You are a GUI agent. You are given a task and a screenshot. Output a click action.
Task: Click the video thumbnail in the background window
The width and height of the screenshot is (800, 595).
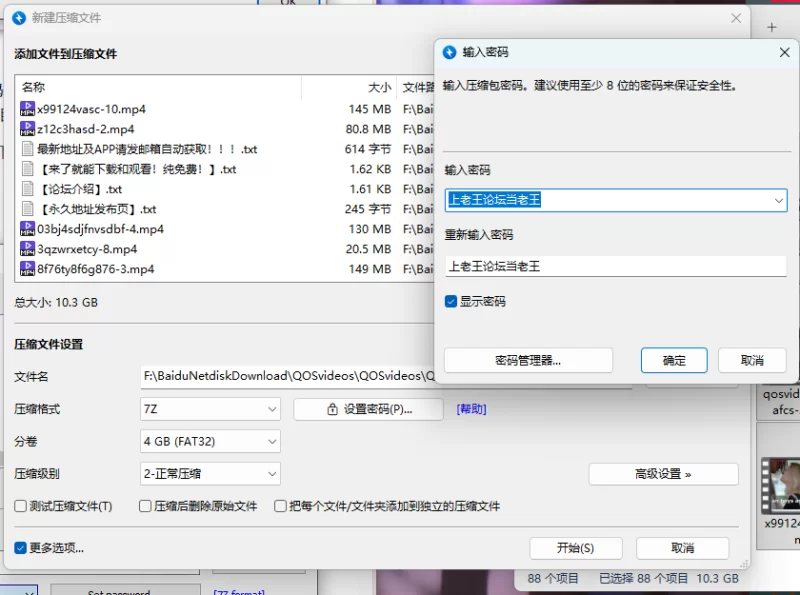click(x=780, y=486)
